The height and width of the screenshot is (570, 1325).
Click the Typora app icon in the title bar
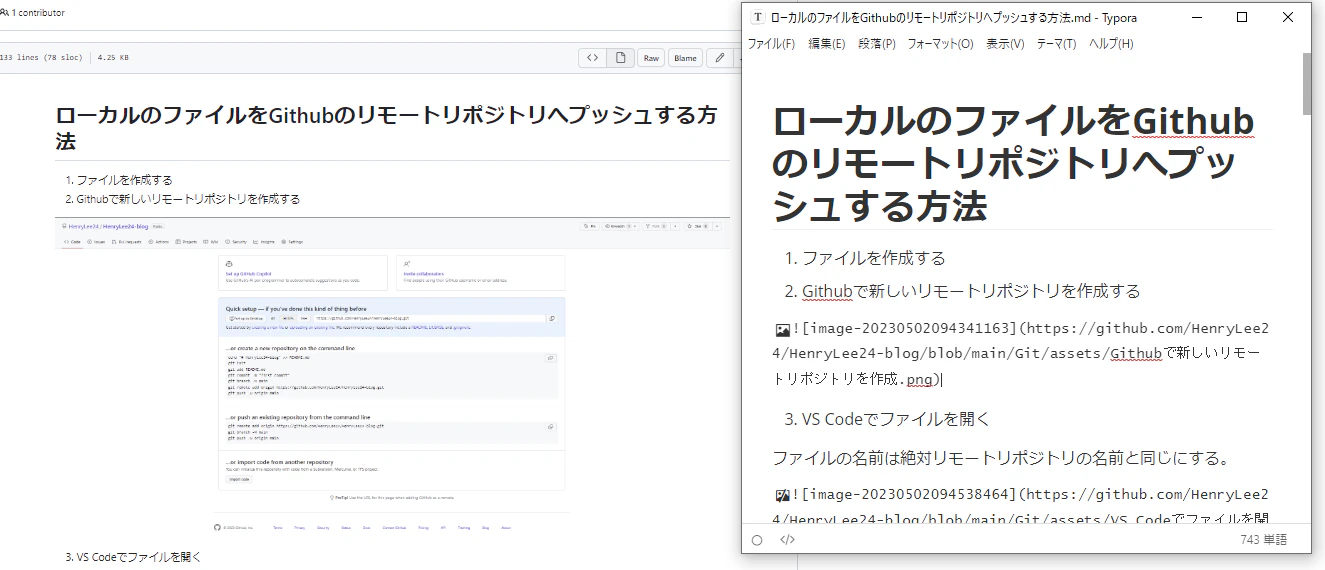(x=758, y=17)
